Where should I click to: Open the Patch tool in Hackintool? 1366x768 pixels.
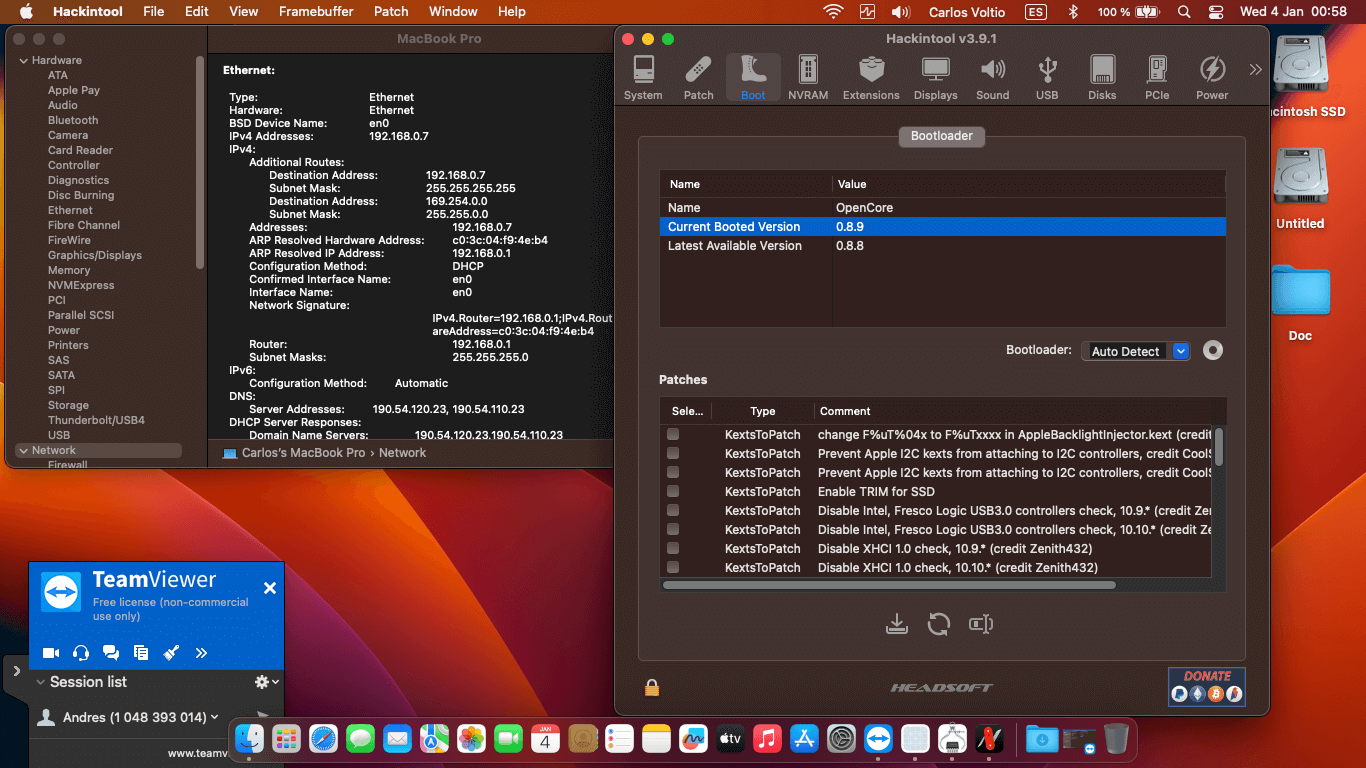coord(698,78)
